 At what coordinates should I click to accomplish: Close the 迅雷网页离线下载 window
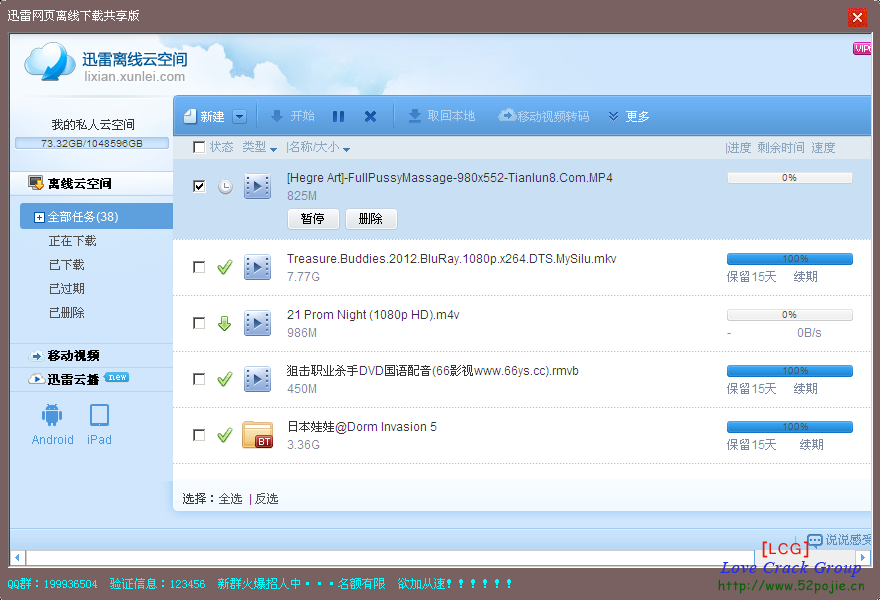[x=857, y=17]
